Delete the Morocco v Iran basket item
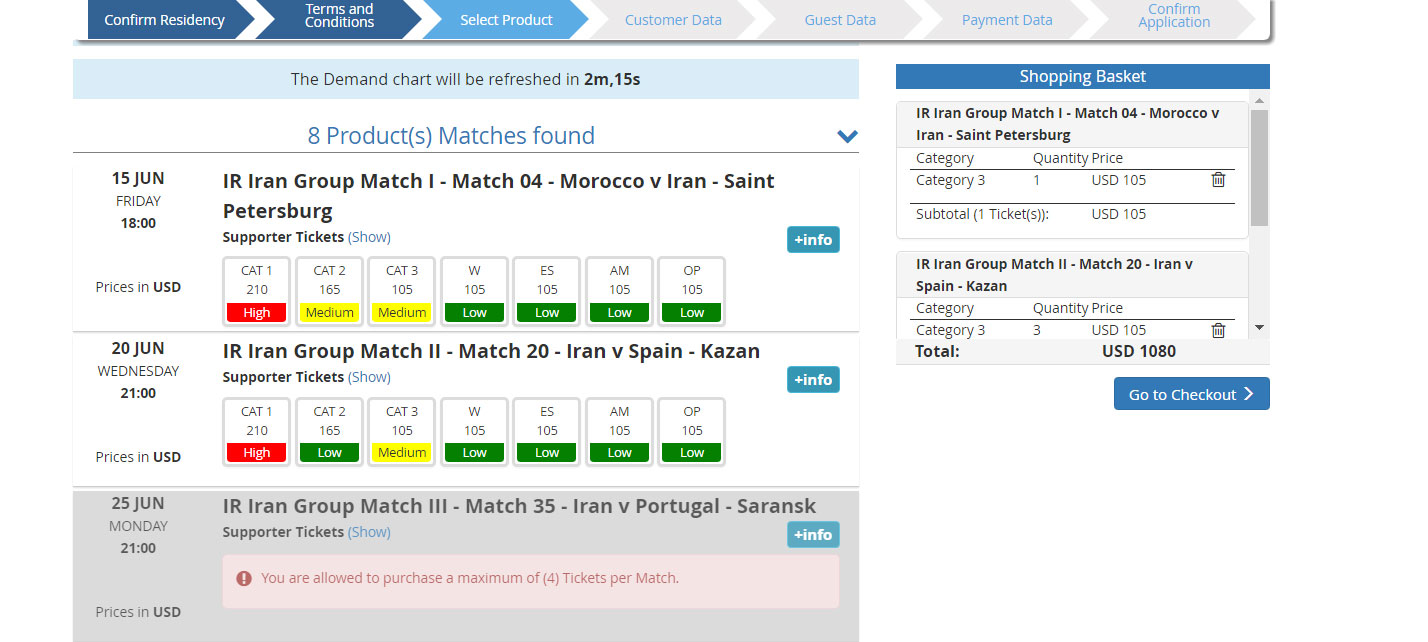This screenshot has height=642, width=1428. 1217,180
